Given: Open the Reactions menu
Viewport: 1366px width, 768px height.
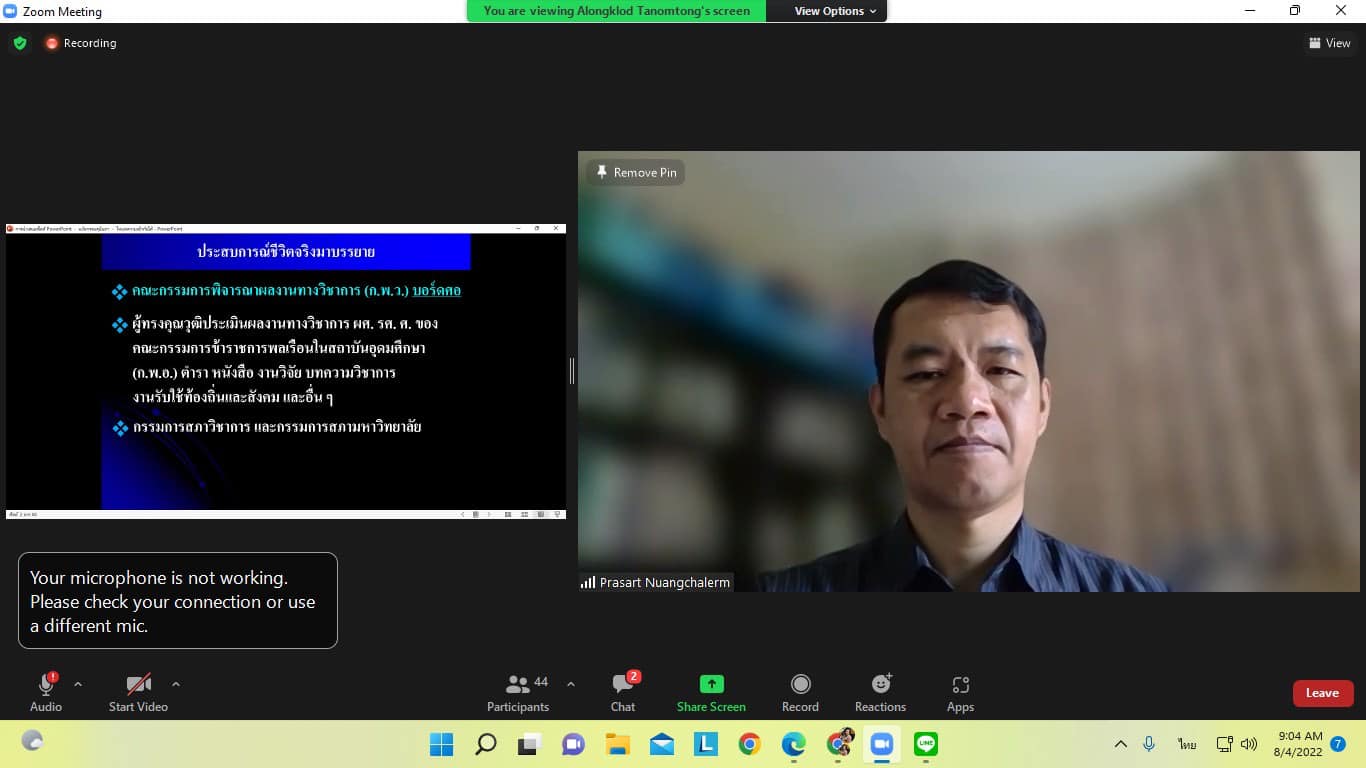Looking at the screenshot, I should click(880, 693).
